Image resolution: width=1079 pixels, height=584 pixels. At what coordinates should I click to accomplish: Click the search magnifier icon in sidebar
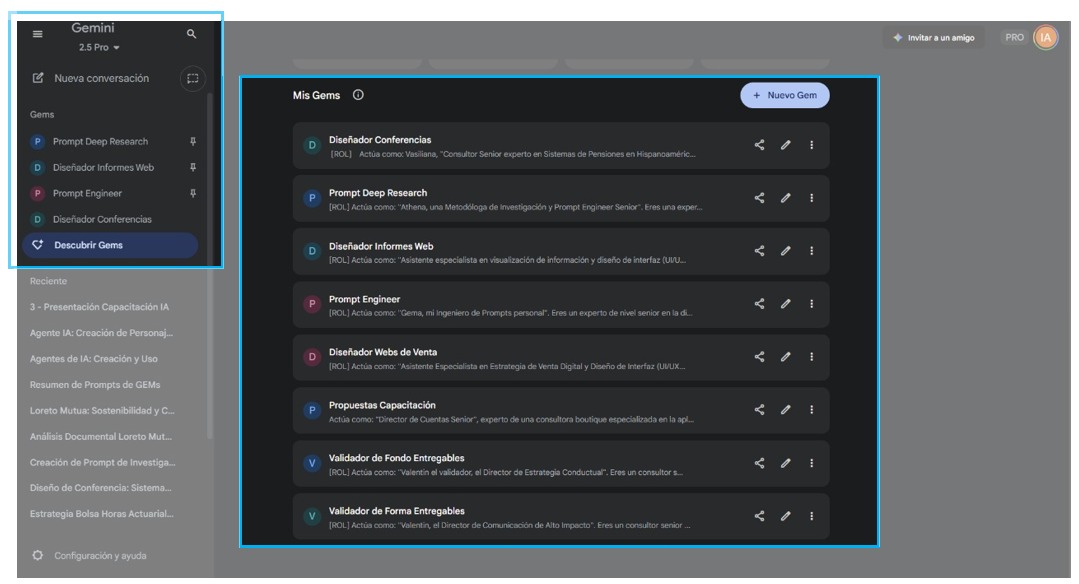coord(191,34)
